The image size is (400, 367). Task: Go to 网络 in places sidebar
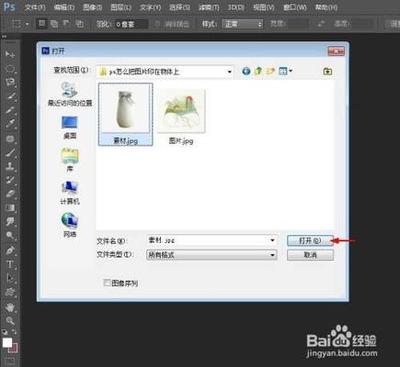coord(69,225)
